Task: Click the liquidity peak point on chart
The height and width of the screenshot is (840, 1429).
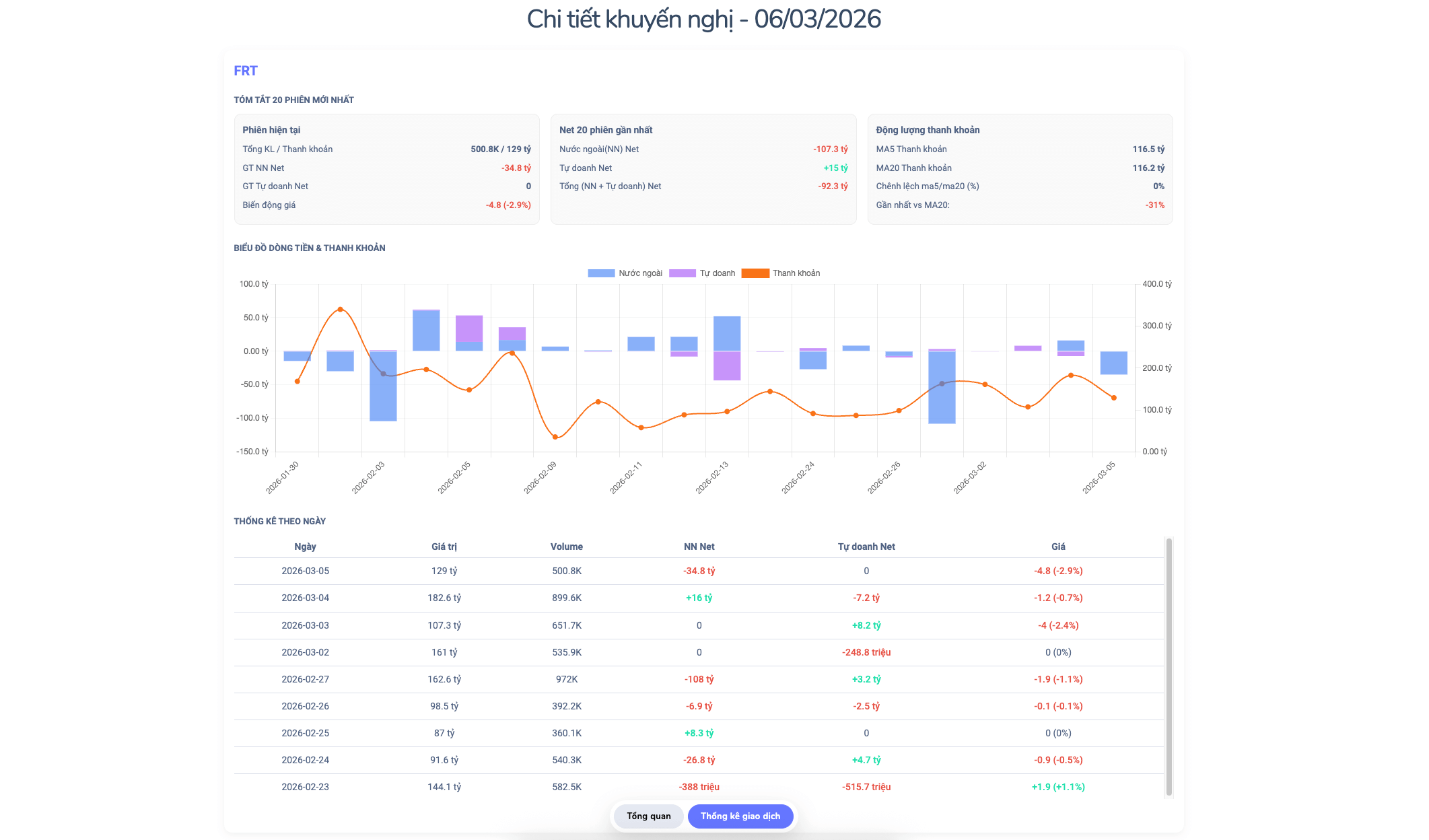Action: coord(340,310)
